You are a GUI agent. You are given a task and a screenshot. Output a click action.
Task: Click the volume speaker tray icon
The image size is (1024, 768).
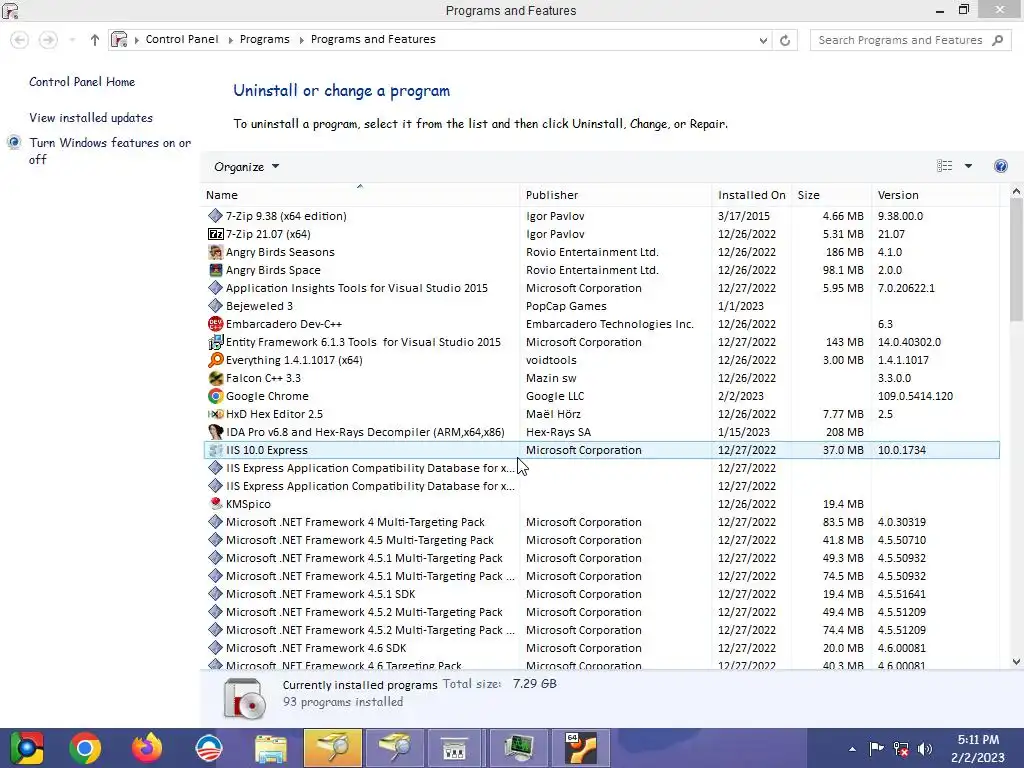pos(925,749)
